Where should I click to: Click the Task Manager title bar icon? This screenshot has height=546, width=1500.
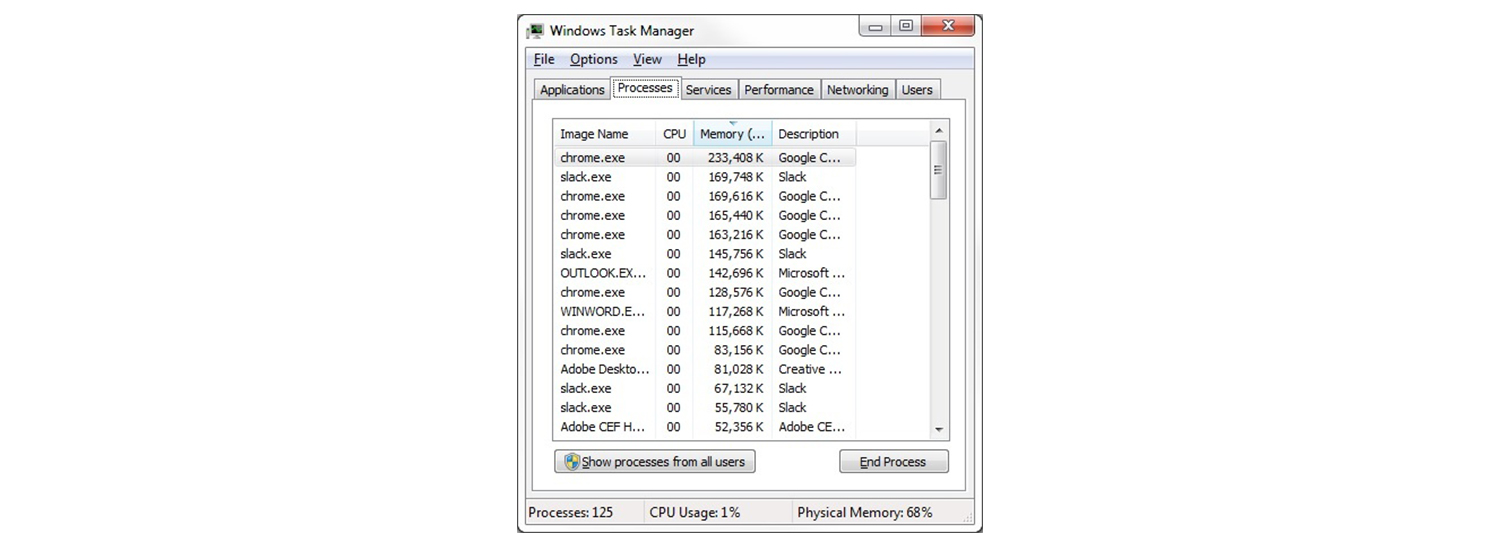tap(535, 30)
